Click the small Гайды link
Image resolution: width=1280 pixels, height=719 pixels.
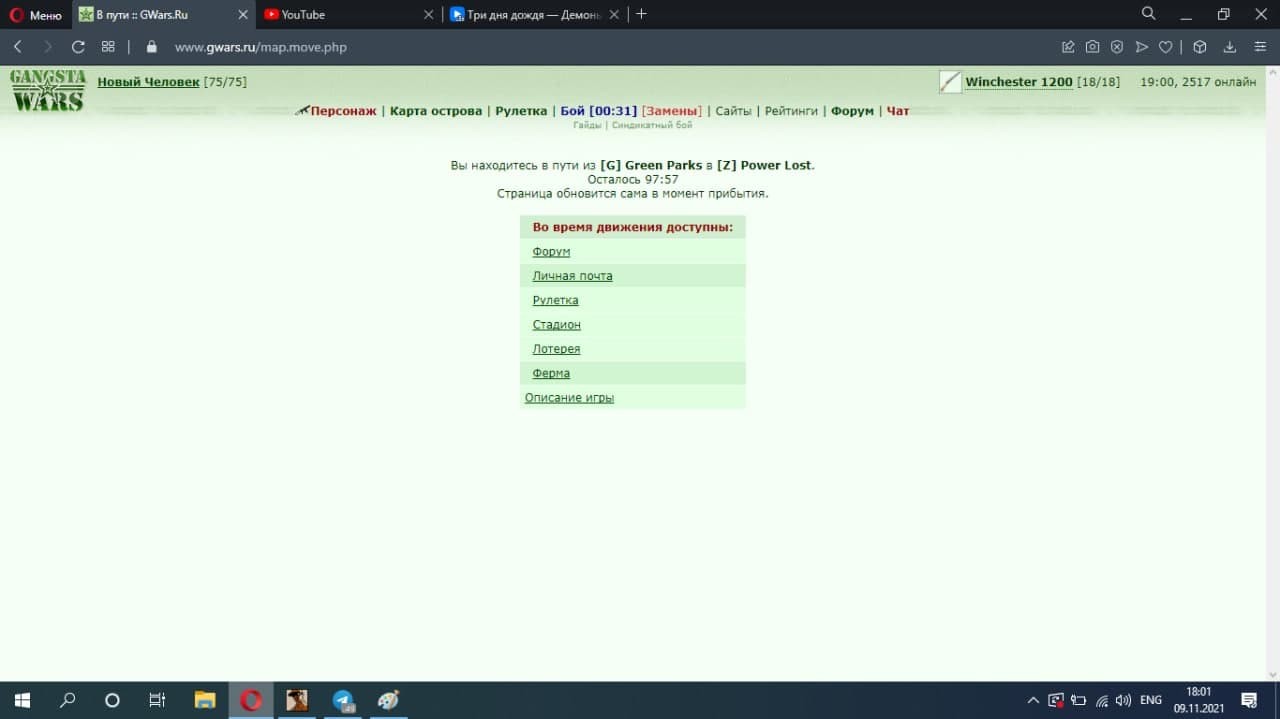(x=587, y=125)
